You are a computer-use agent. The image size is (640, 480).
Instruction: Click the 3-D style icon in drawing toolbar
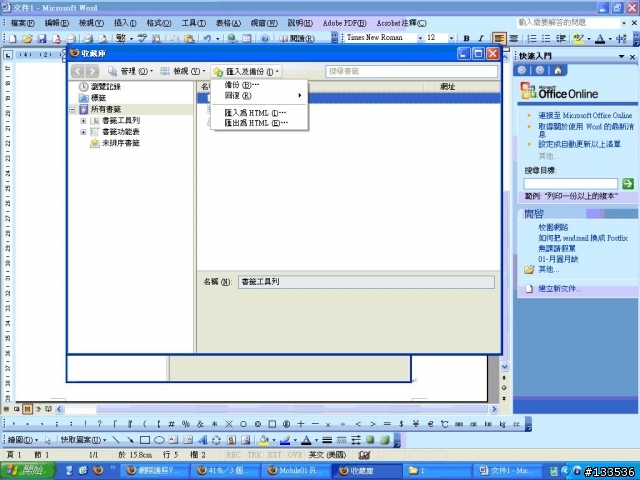(384, 440)
